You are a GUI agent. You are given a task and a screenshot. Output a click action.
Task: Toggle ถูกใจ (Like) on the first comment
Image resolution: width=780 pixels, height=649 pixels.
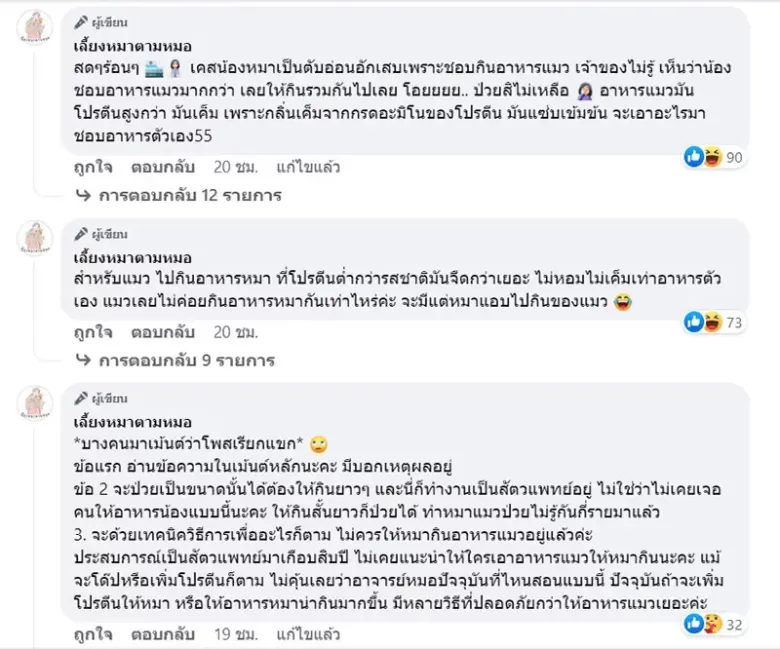click(x=92, y=166)
